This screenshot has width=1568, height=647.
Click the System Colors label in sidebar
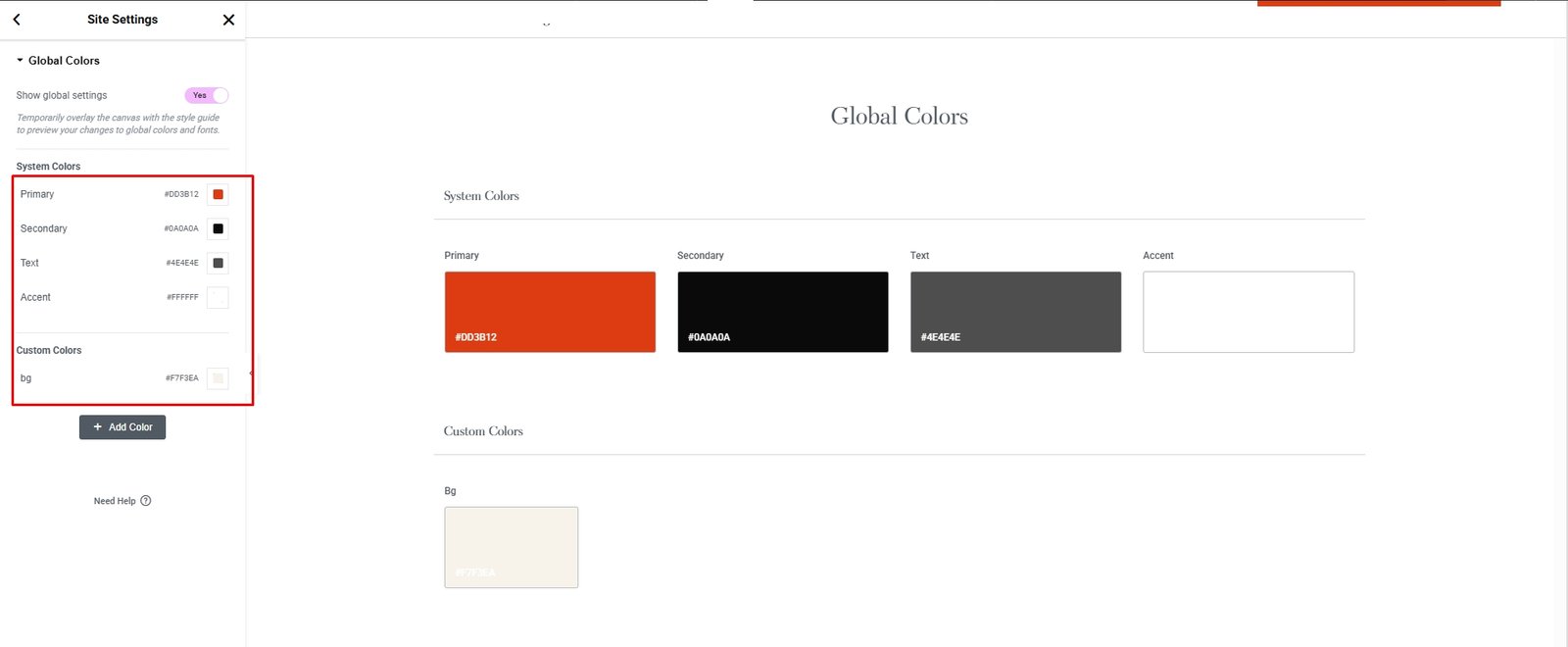(x=48, y=167)
